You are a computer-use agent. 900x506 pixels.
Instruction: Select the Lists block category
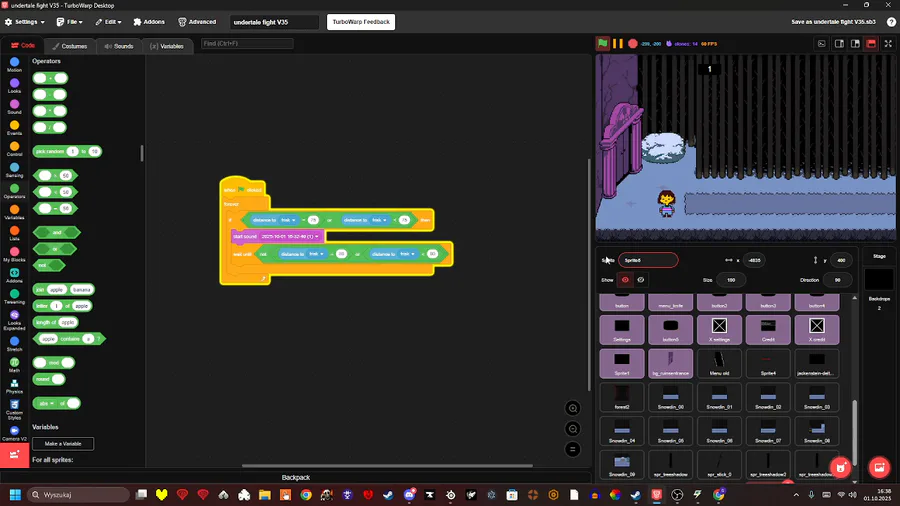[14, 233]
